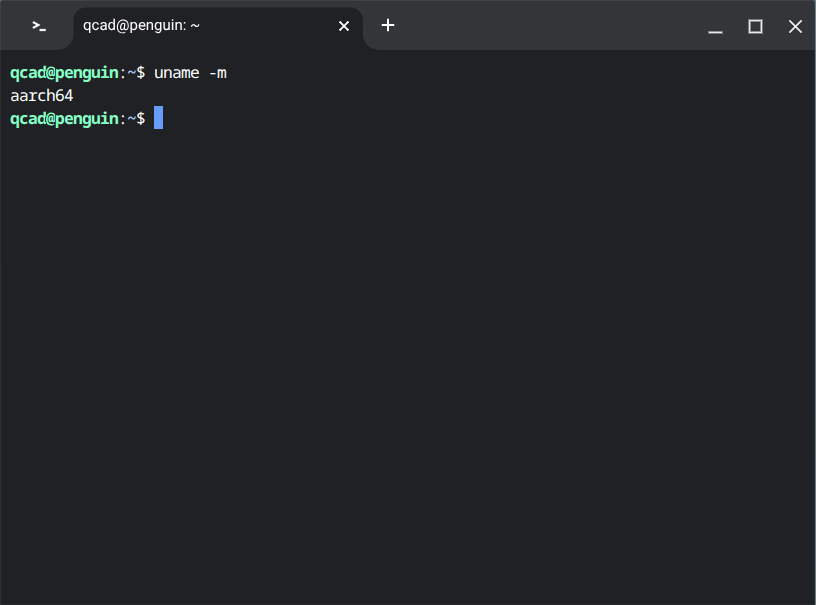Image resolution: width=816 pixels, height=605 pixels.
Task: Click the -m flag in the command
Action: coord(217,73)
